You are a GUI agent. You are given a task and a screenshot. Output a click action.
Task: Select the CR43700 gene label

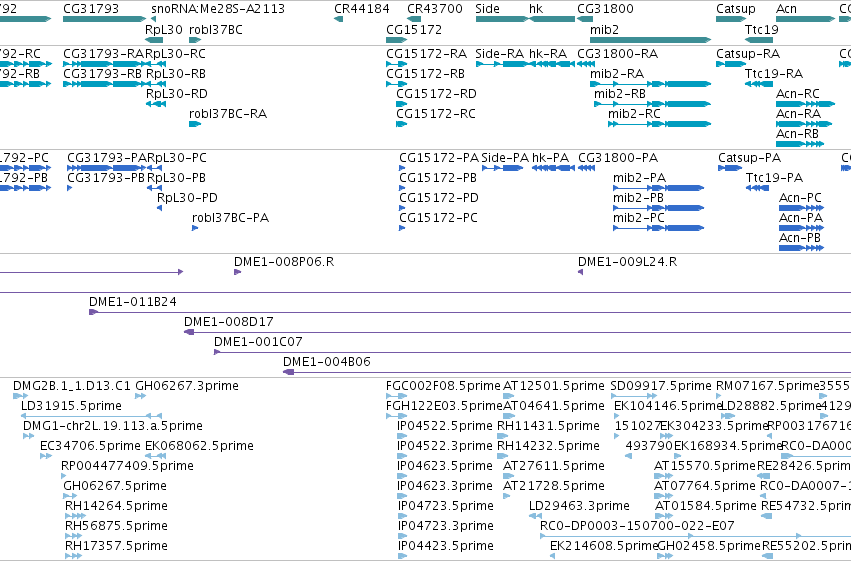point(435,9)
